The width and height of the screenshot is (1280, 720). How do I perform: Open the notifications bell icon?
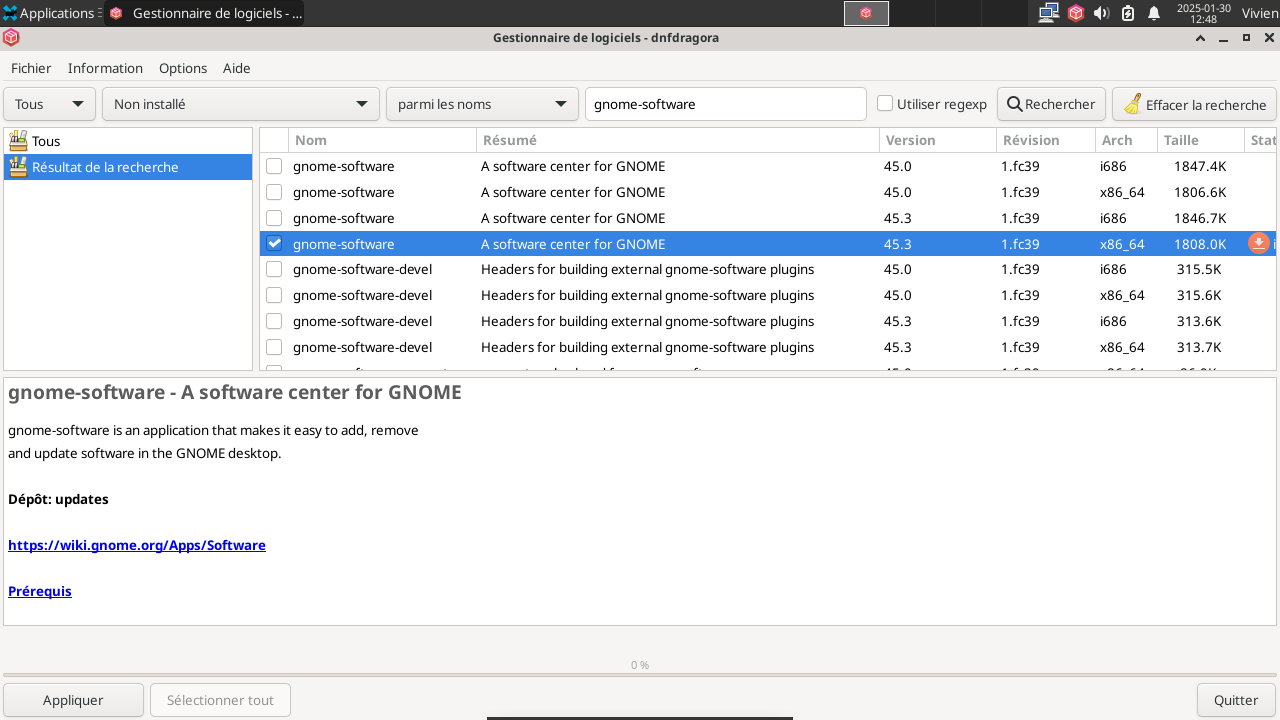[1154, 13]
